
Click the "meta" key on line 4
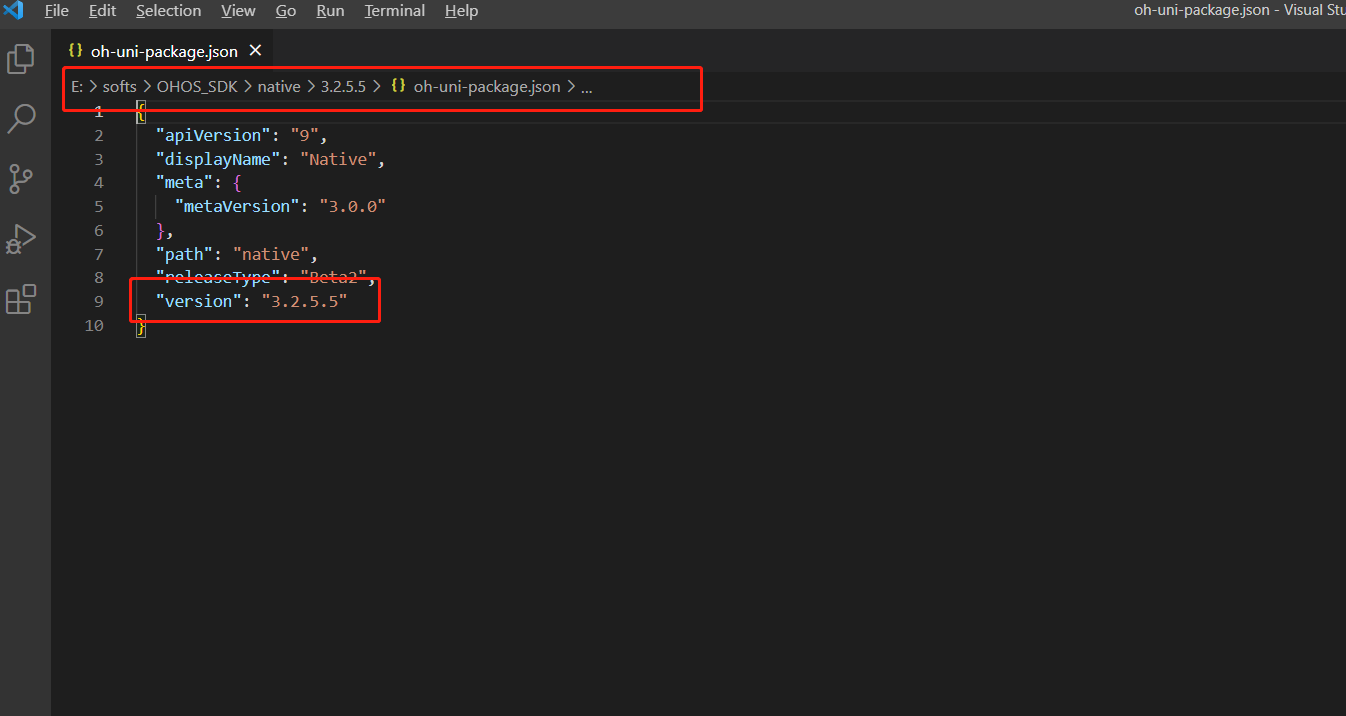pyautogui.click(x=184, y=183)
